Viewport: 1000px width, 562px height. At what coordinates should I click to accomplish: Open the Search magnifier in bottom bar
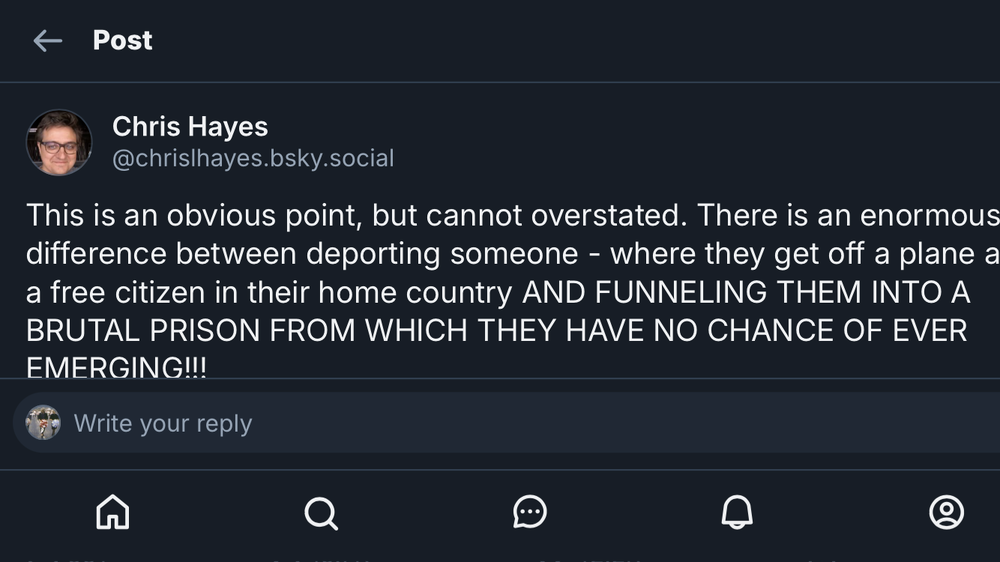(x=321, y=512)
